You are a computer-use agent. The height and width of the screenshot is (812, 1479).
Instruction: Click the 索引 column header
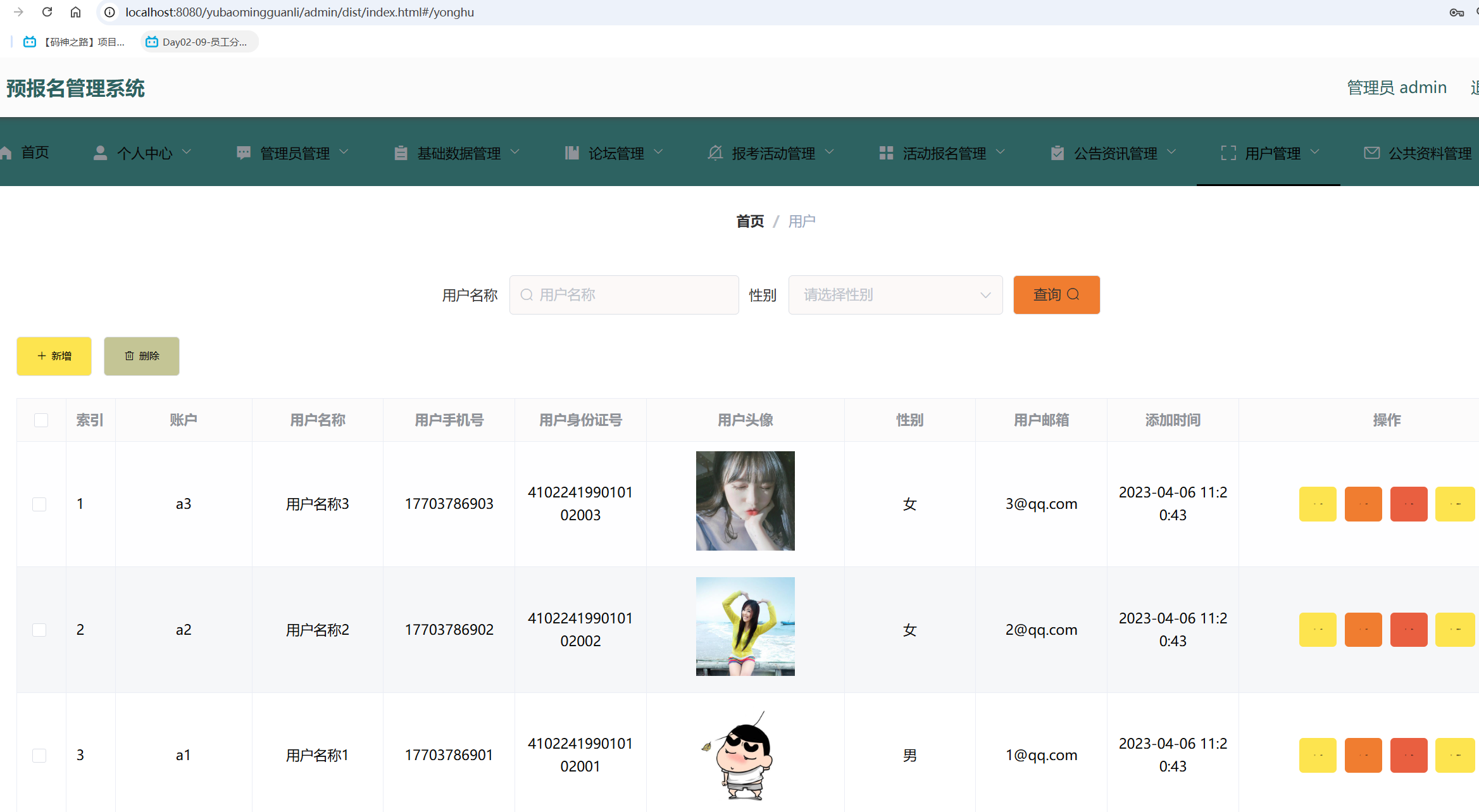90,420
